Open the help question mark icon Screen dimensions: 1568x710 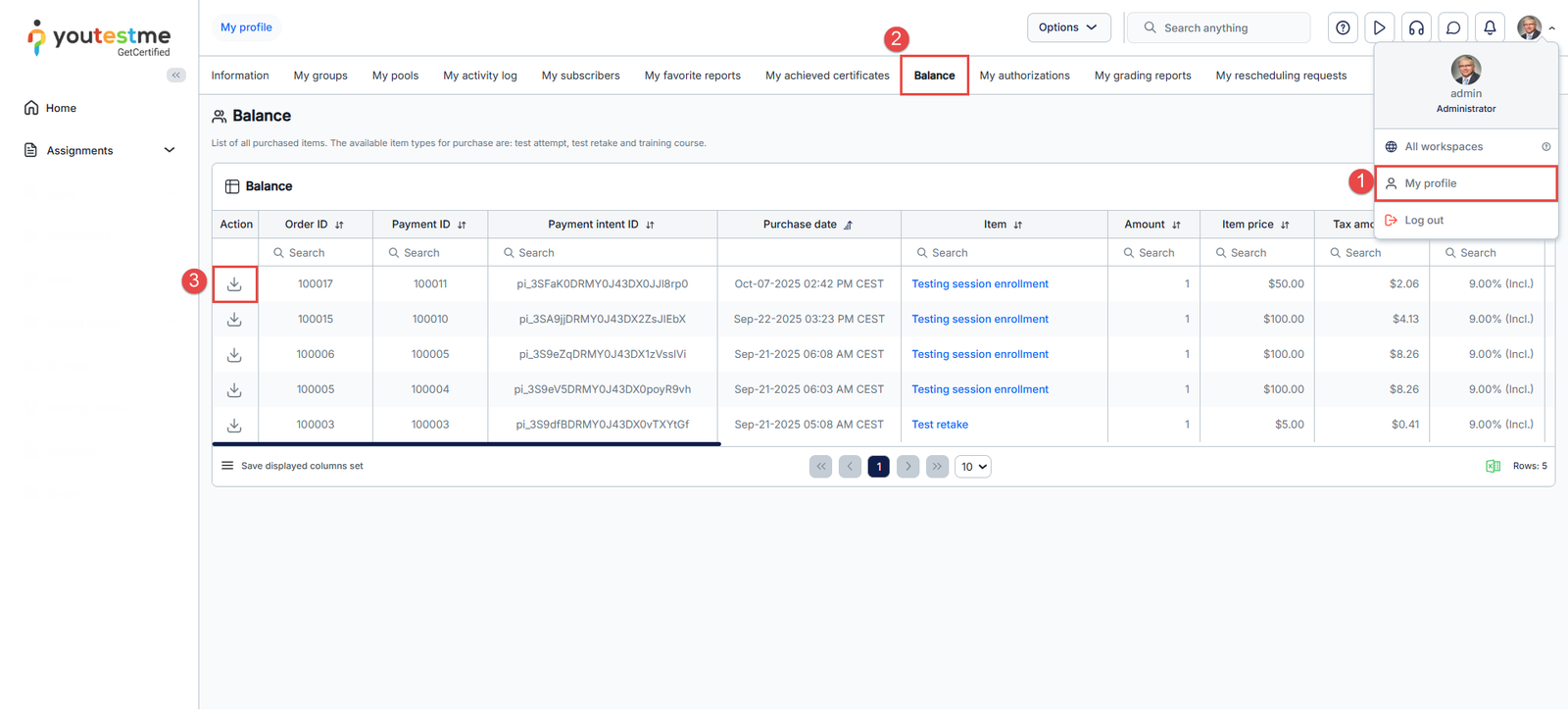[1343, 28]
